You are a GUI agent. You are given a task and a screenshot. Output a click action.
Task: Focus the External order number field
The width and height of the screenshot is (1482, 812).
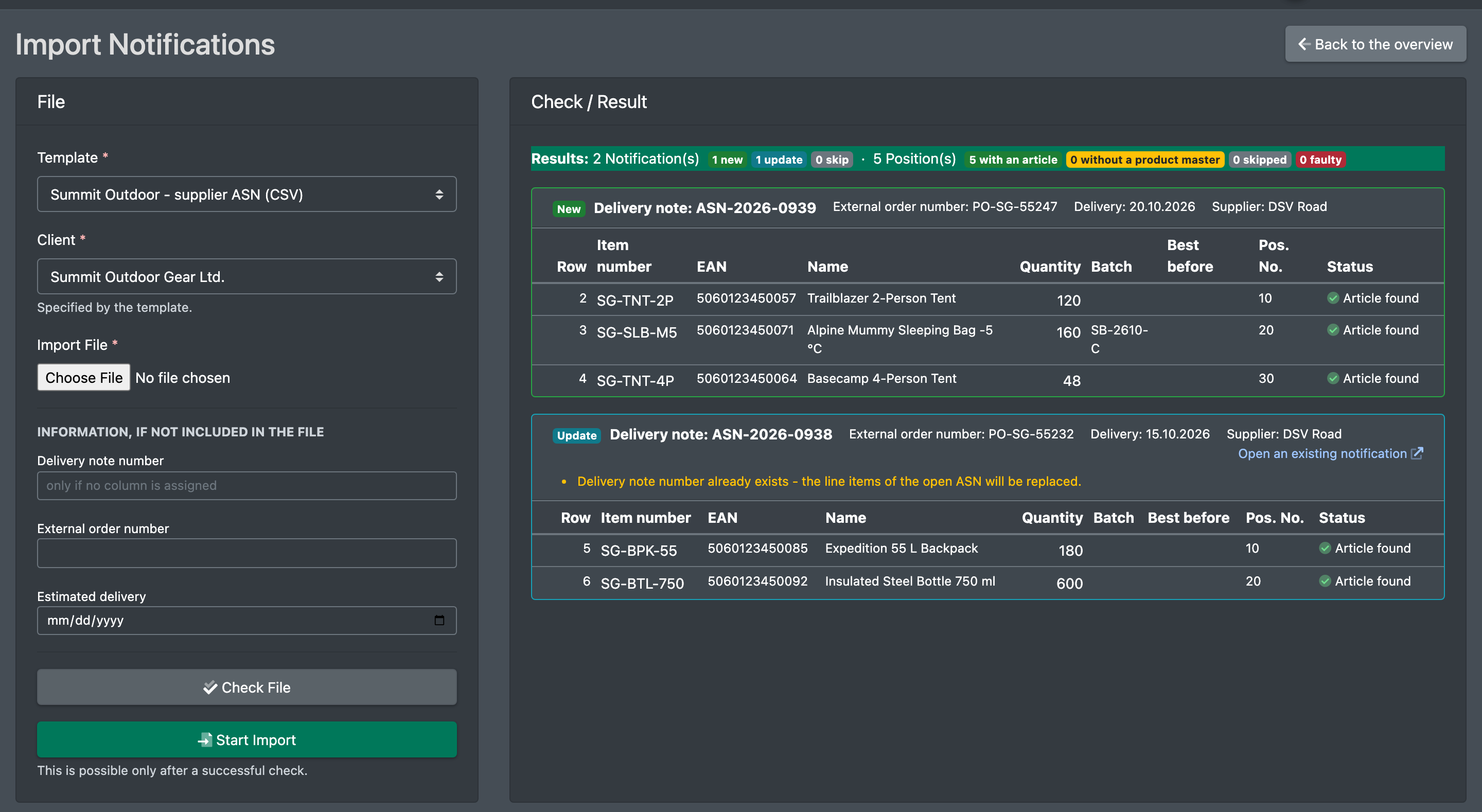point(247,553)
